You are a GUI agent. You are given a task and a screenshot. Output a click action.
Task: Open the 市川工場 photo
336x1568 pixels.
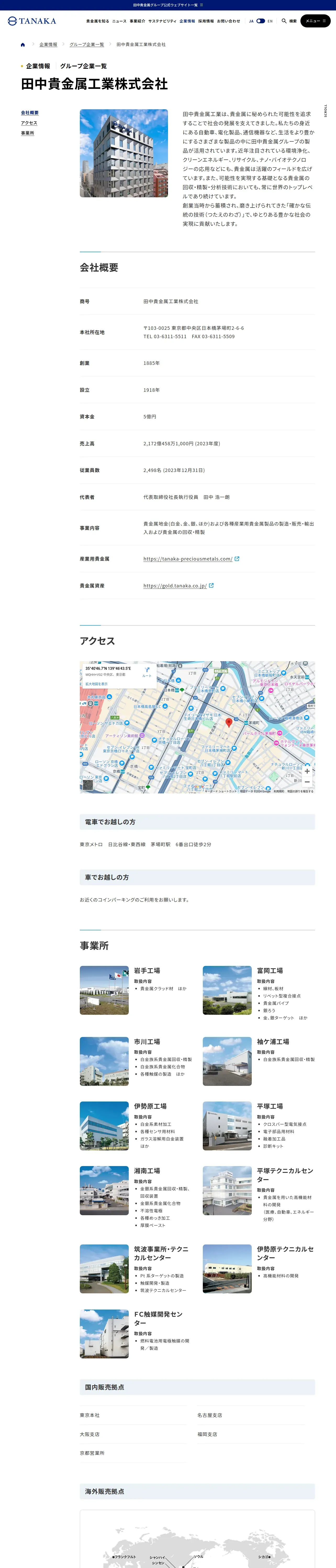point(104,1062)
